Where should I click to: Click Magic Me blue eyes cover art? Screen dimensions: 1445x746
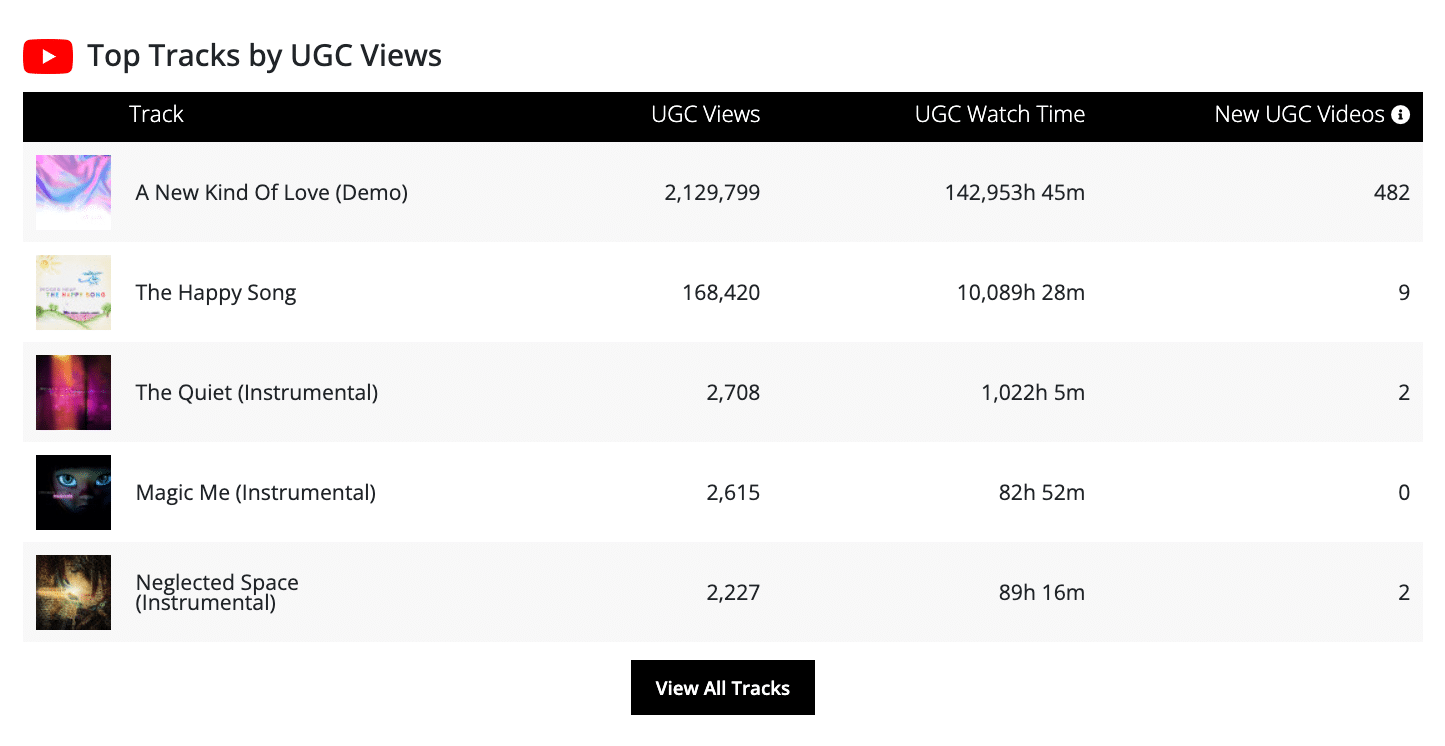[x=73, y=492]
